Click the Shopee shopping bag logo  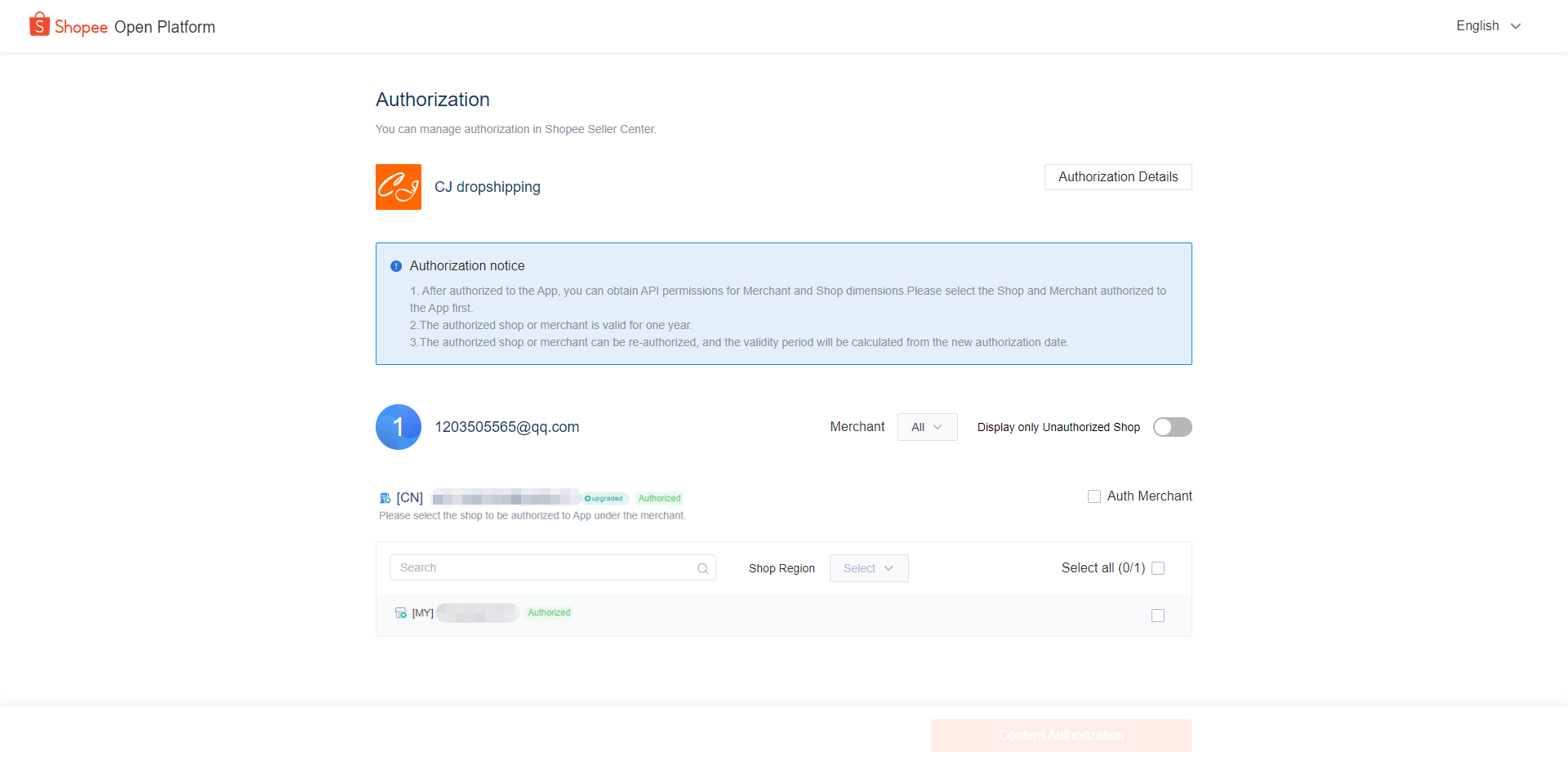(x=39, y=25)
